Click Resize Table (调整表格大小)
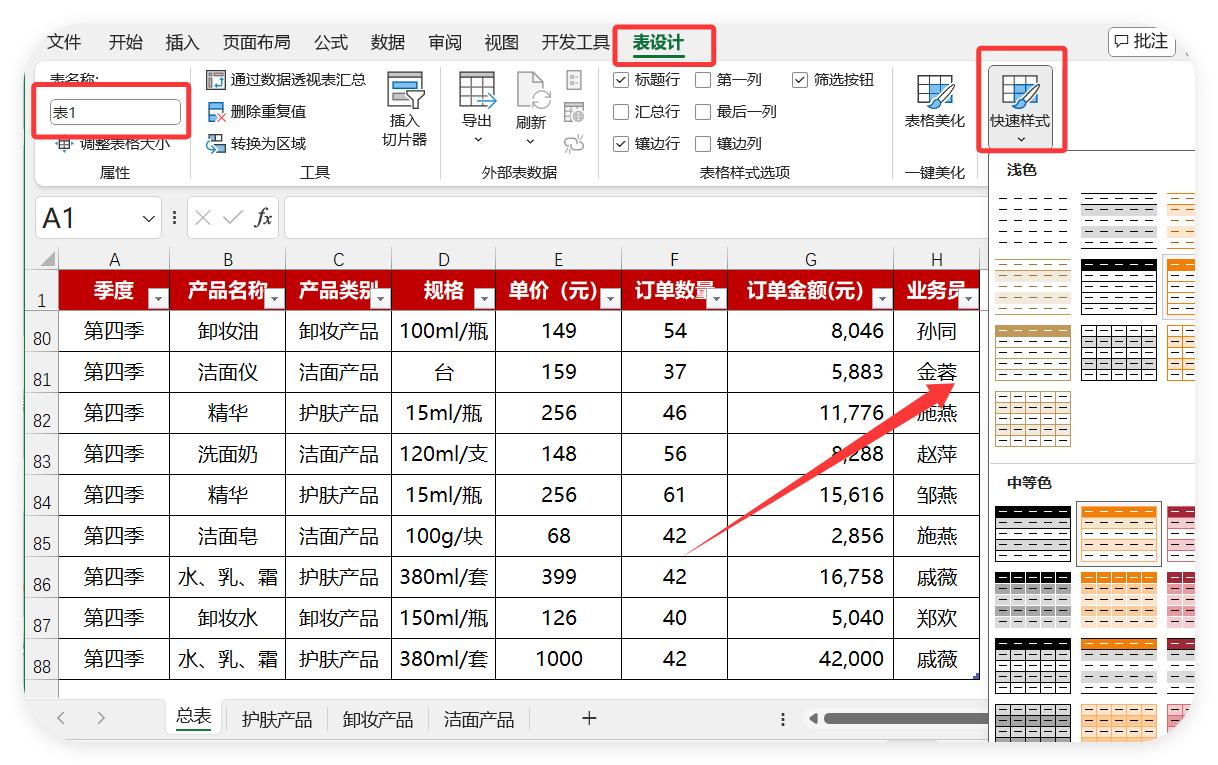Image resolution: width=1218 pixels, height=765 pixels. point(112,144)
